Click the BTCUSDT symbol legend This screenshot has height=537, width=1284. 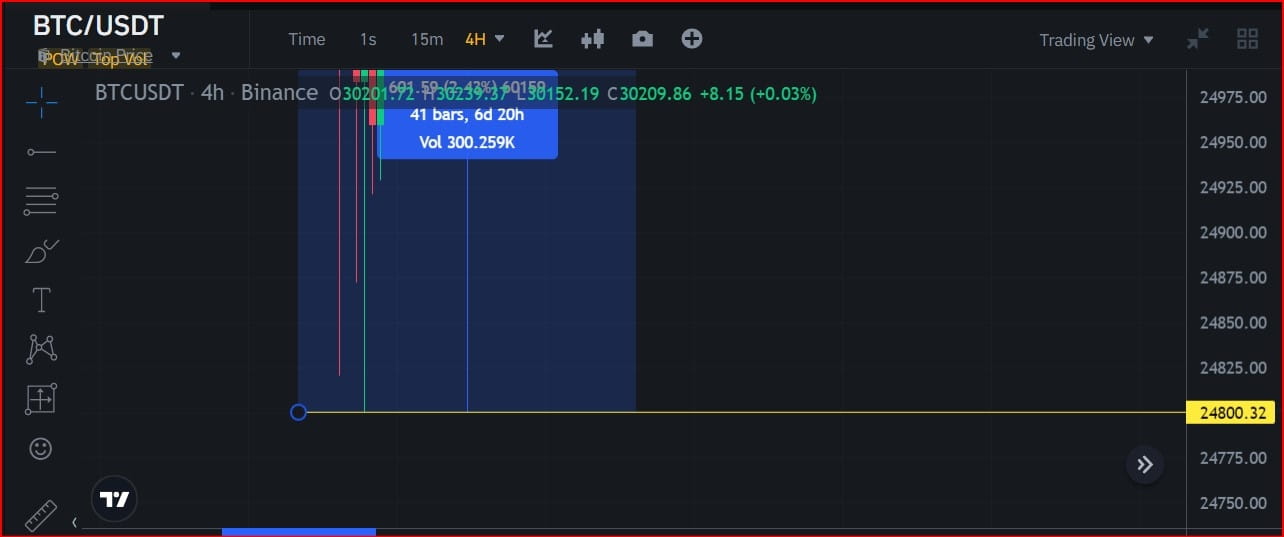[139, 93]
